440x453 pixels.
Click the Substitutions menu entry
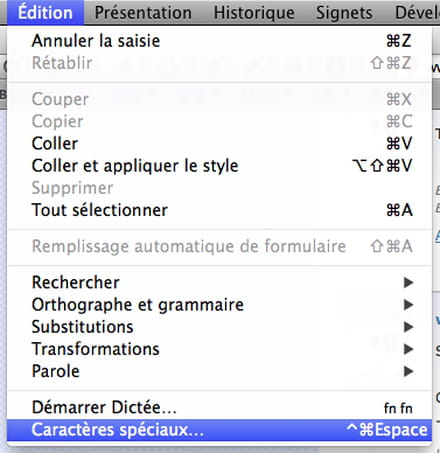(x=219, y=327)
